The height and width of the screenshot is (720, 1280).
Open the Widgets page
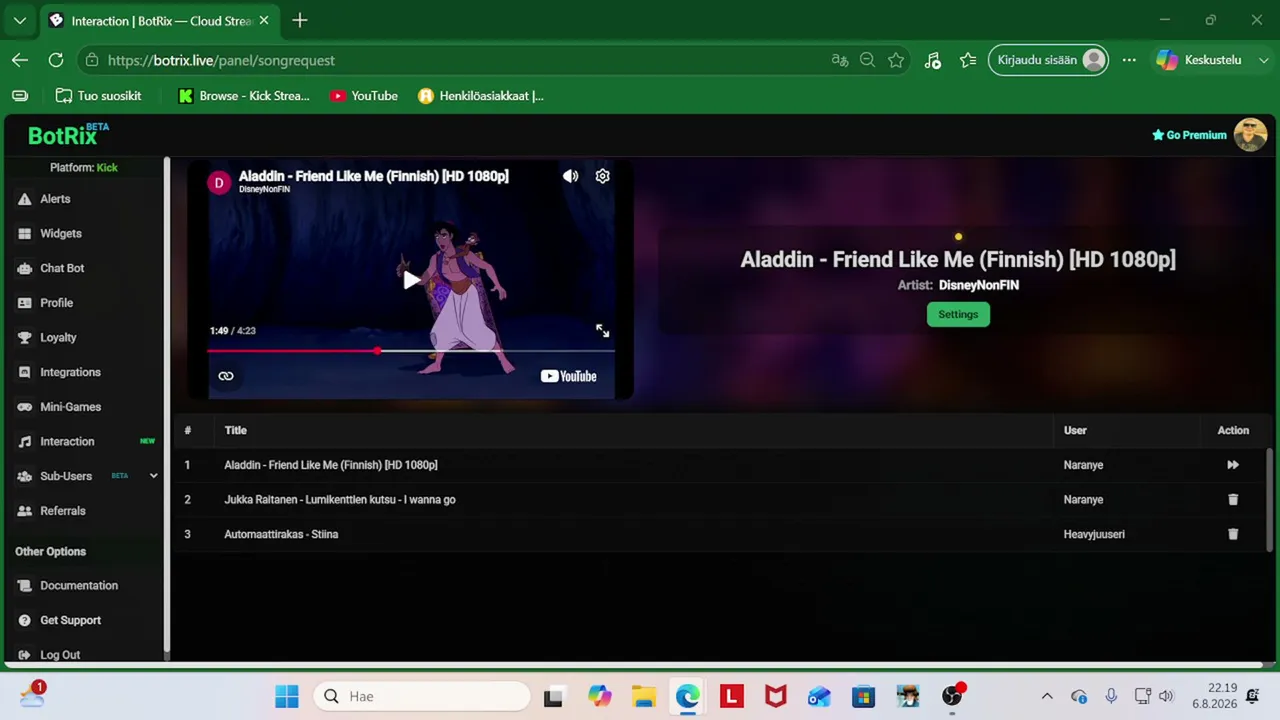(60, 233)
